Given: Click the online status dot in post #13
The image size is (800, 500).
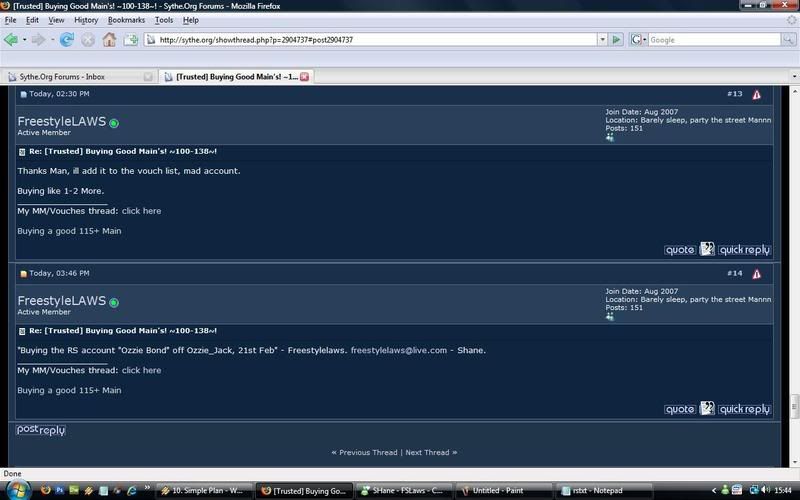Looking at the screenshot, I should click(114, 123).
